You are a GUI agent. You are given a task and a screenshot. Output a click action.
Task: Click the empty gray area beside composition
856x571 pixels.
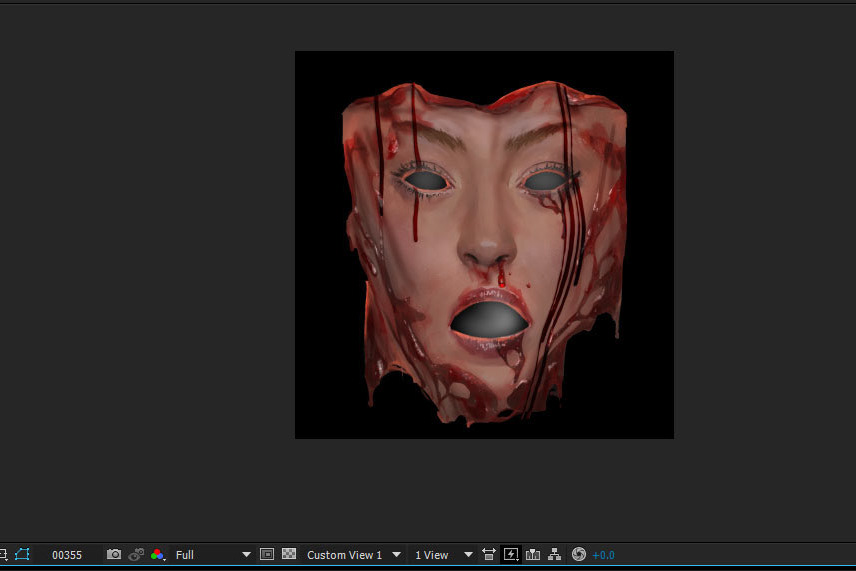click(150, 250)
